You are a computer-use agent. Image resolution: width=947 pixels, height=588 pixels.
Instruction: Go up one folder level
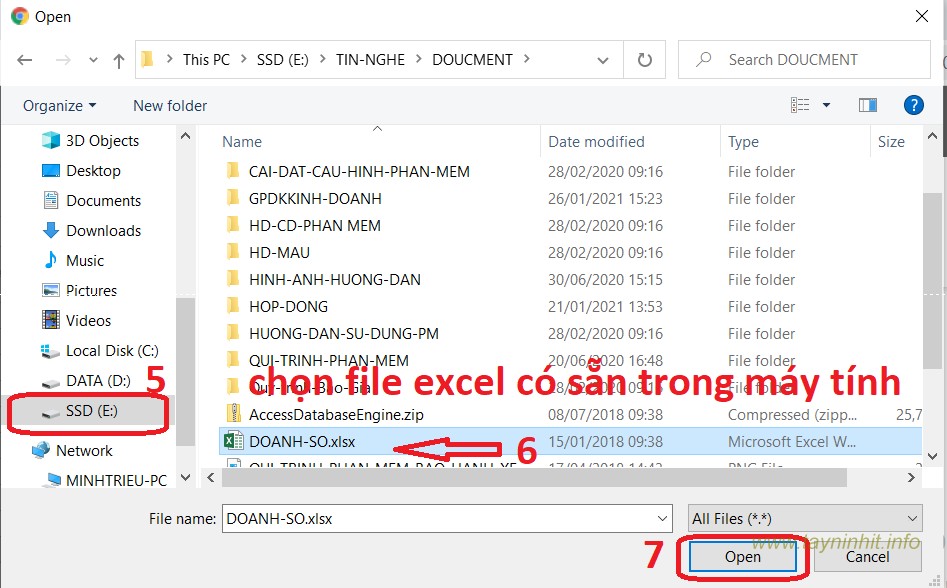[118, 60]
